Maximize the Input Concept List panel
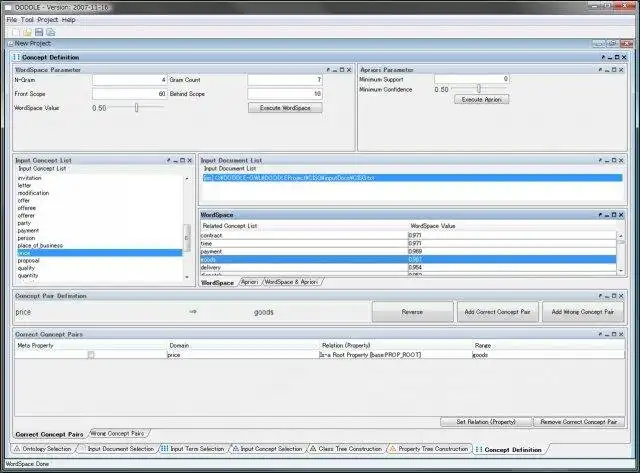This screenshot has height=473, width=640. pos(182,160)
